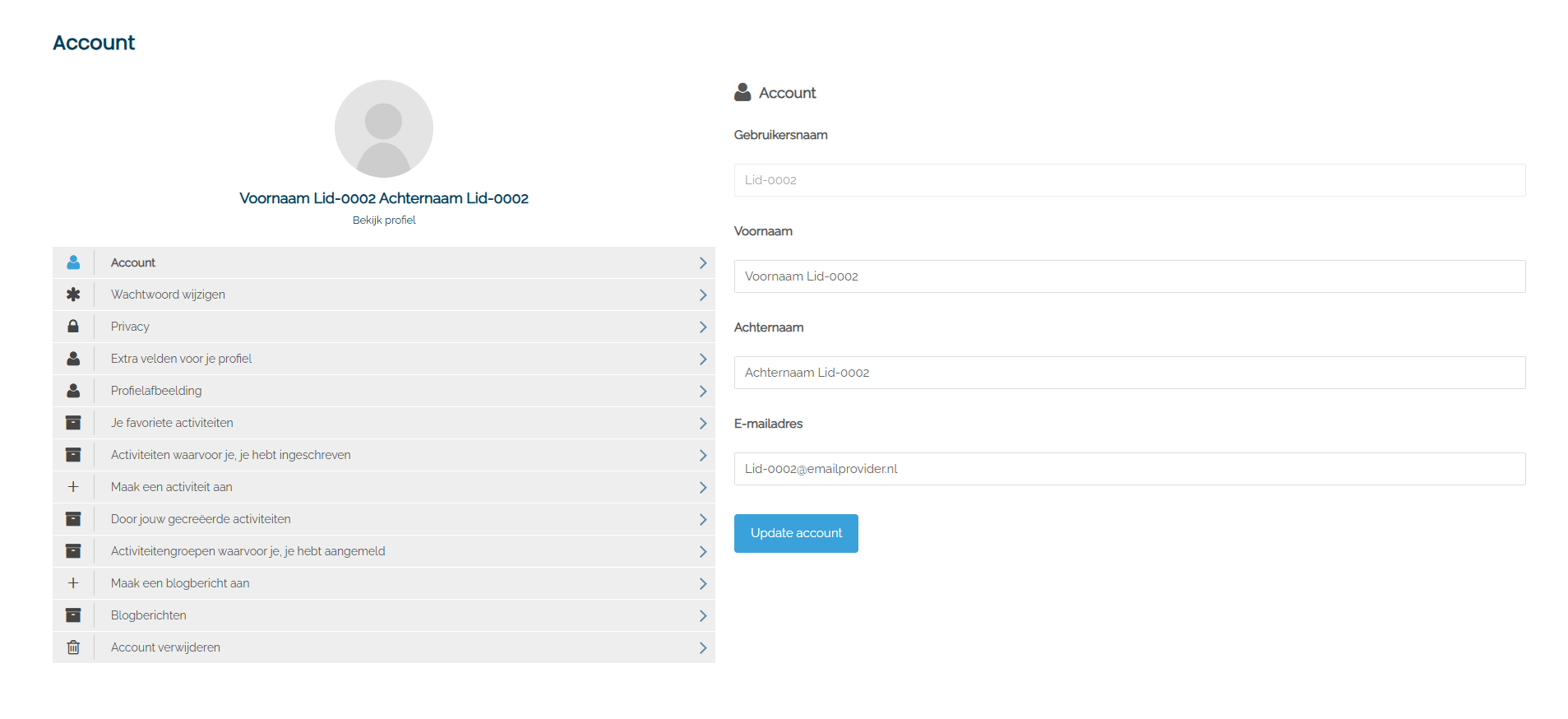This screenshot has width=1568, height=719.
Task: Click the person icon beside Profielafbeelding
Action: pyautogui.click(x=73, y=391)
